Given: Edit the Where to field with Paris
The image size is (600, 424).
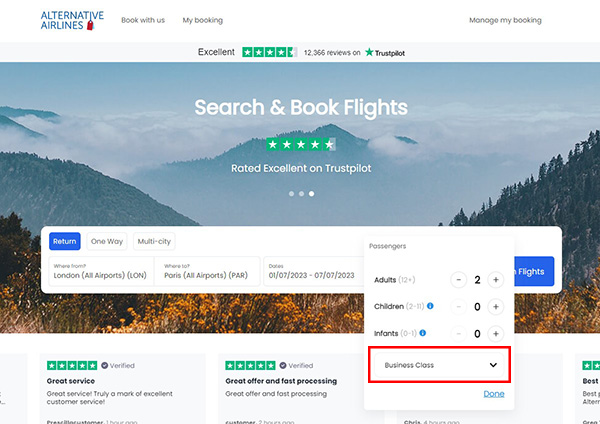Looking at the screenshot, I should (x=207, y=271).
